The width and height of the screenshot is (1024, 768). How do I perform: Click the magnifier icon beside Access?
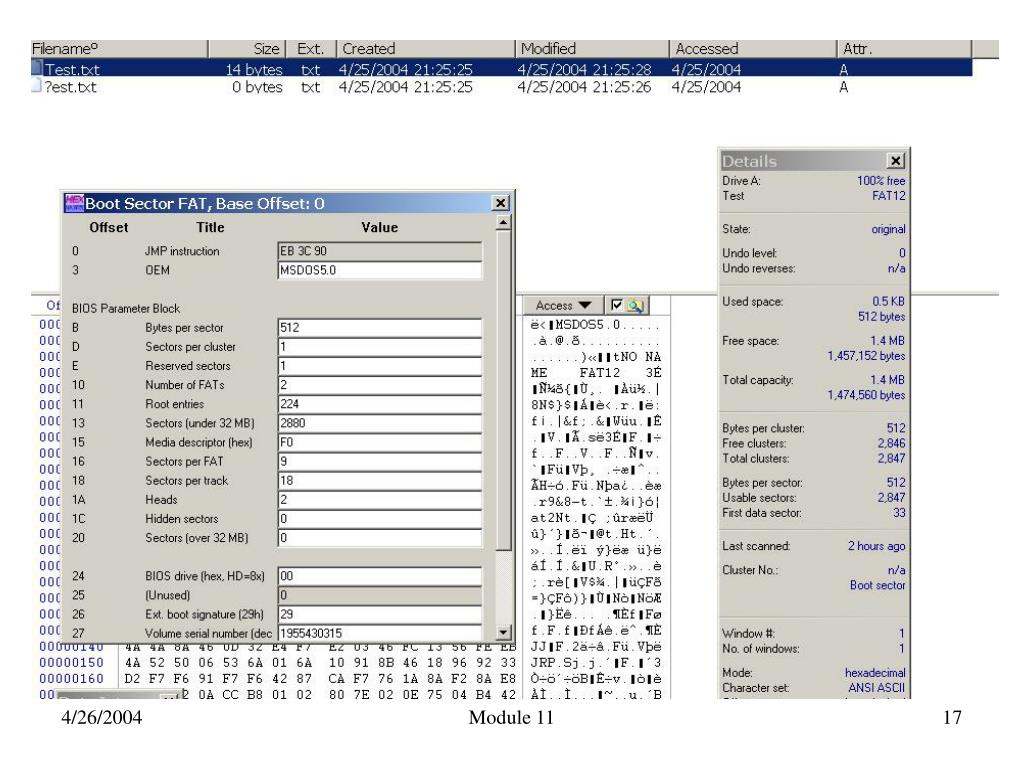tap(635, 305)
